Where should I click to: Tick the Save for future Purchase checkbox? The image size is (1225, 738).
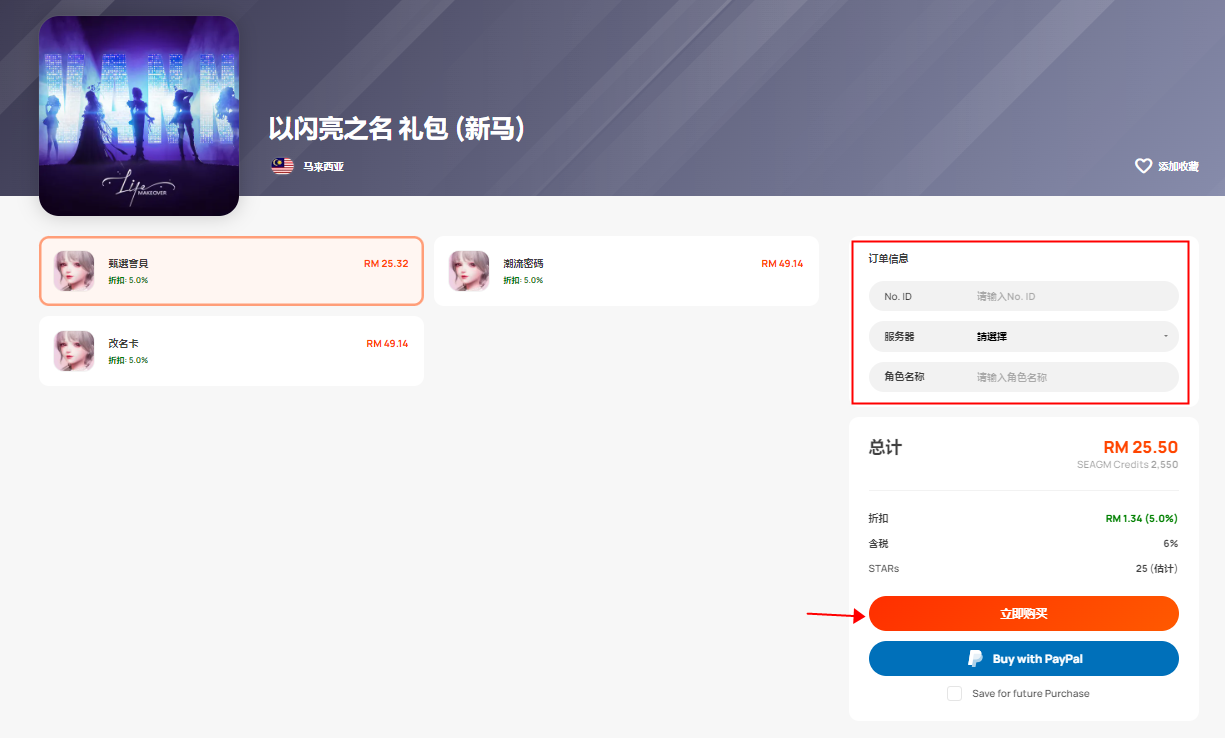(955, 693)
